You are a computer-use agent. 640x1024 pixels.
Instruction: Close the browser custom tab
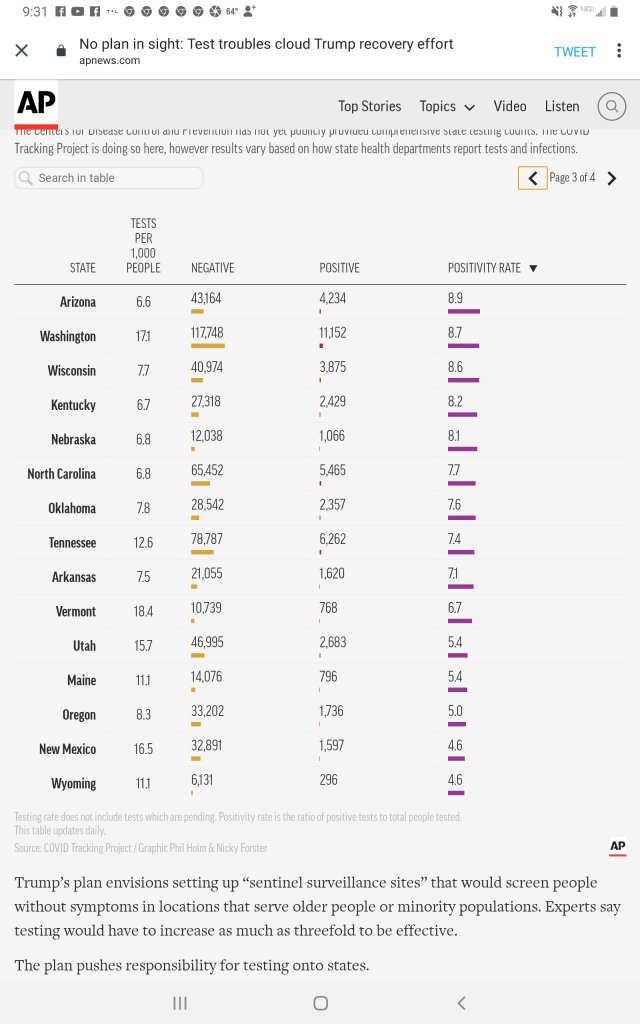(22, 51)
